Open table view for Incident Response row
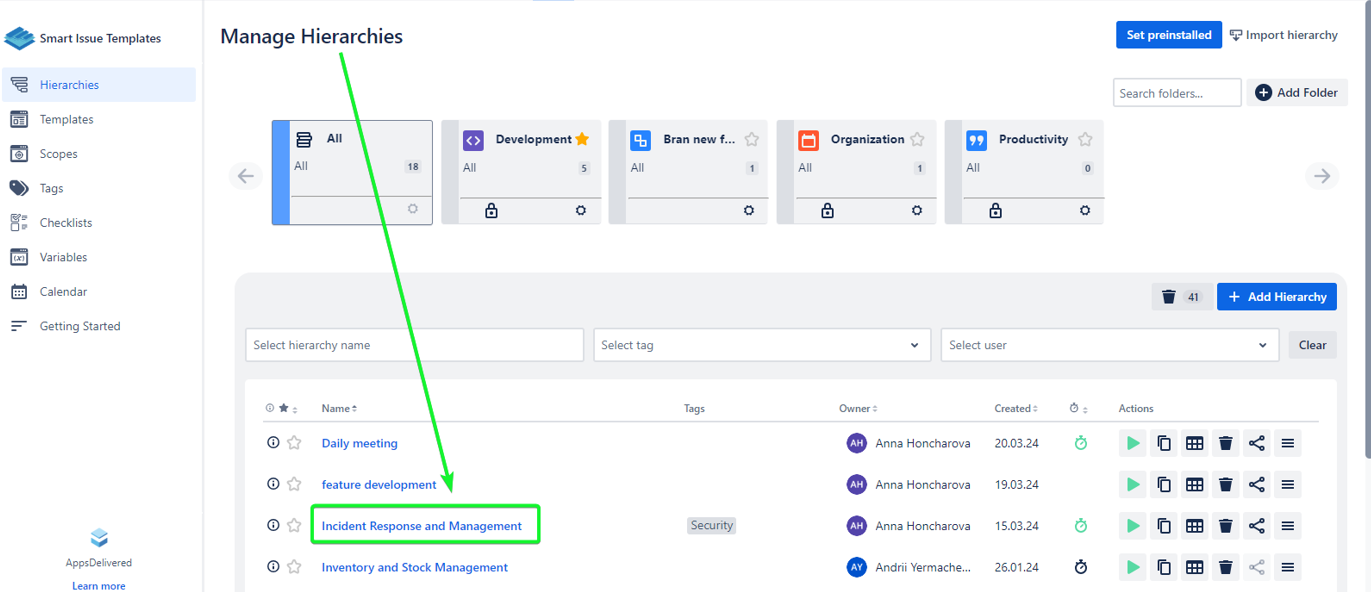The height and width of the screenshot is (592, 1371). pos(1195,526)
